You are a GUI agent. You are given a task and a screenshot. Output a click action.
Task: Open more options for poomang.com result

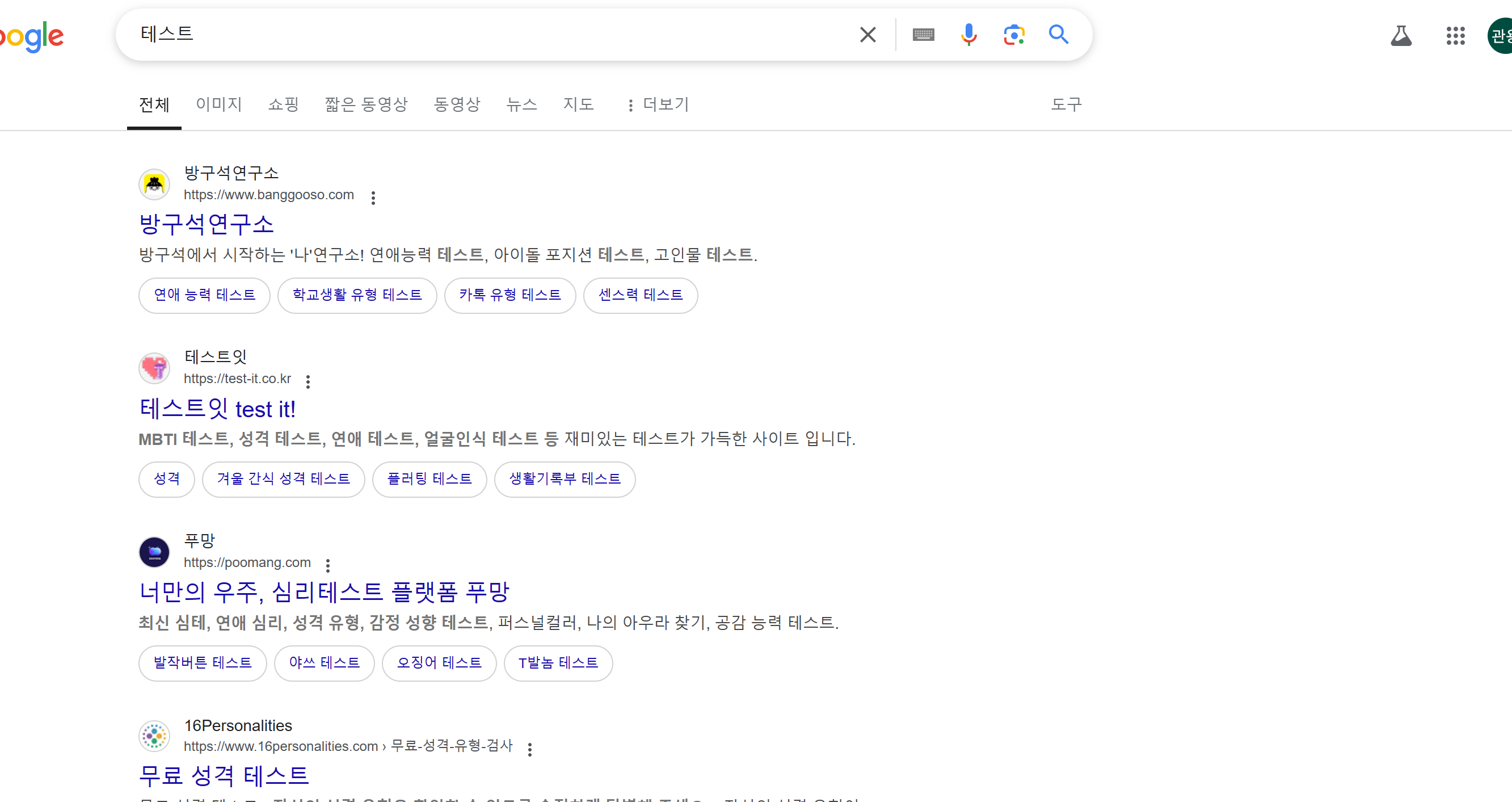point(327,565)
